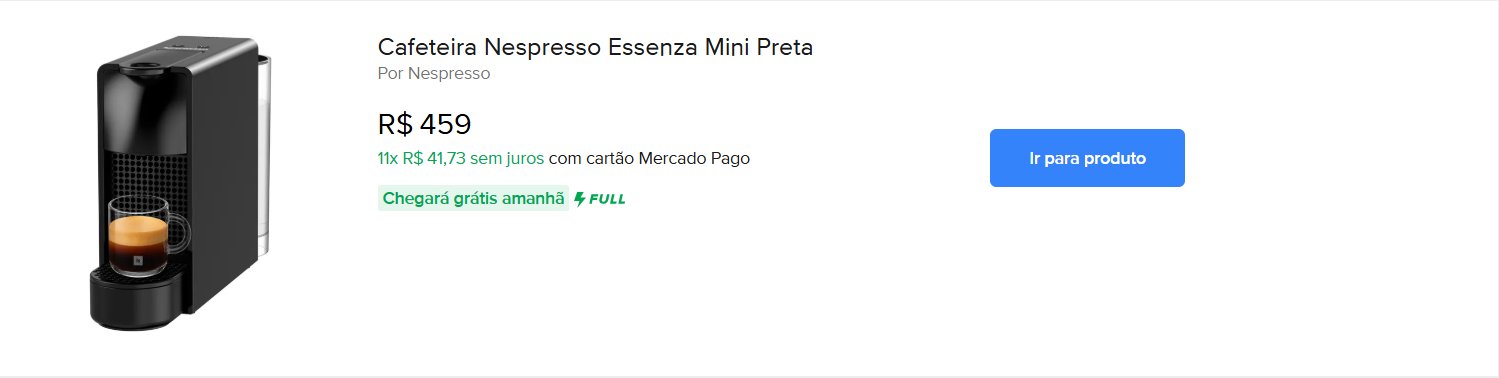Click the Ir para produto button
This screenshot has width=1499, height=378.
[1087, 158]
